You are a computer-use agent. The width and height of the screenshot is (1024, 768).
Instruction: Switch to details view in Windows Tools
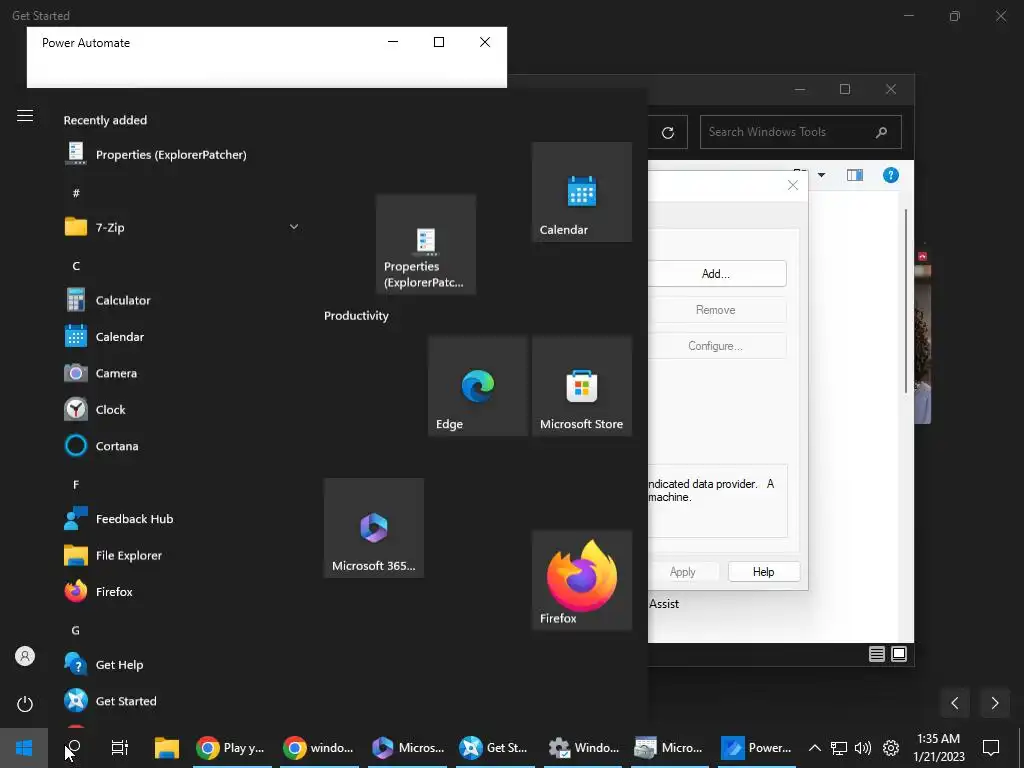[876, 654]
